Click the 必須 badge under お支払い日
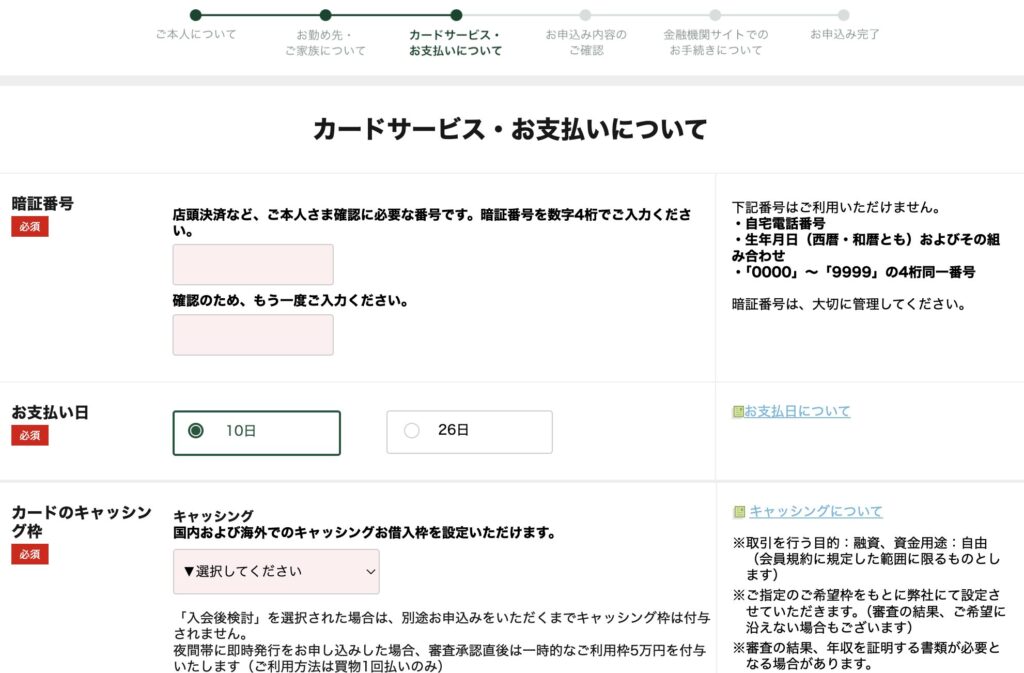 30,435
